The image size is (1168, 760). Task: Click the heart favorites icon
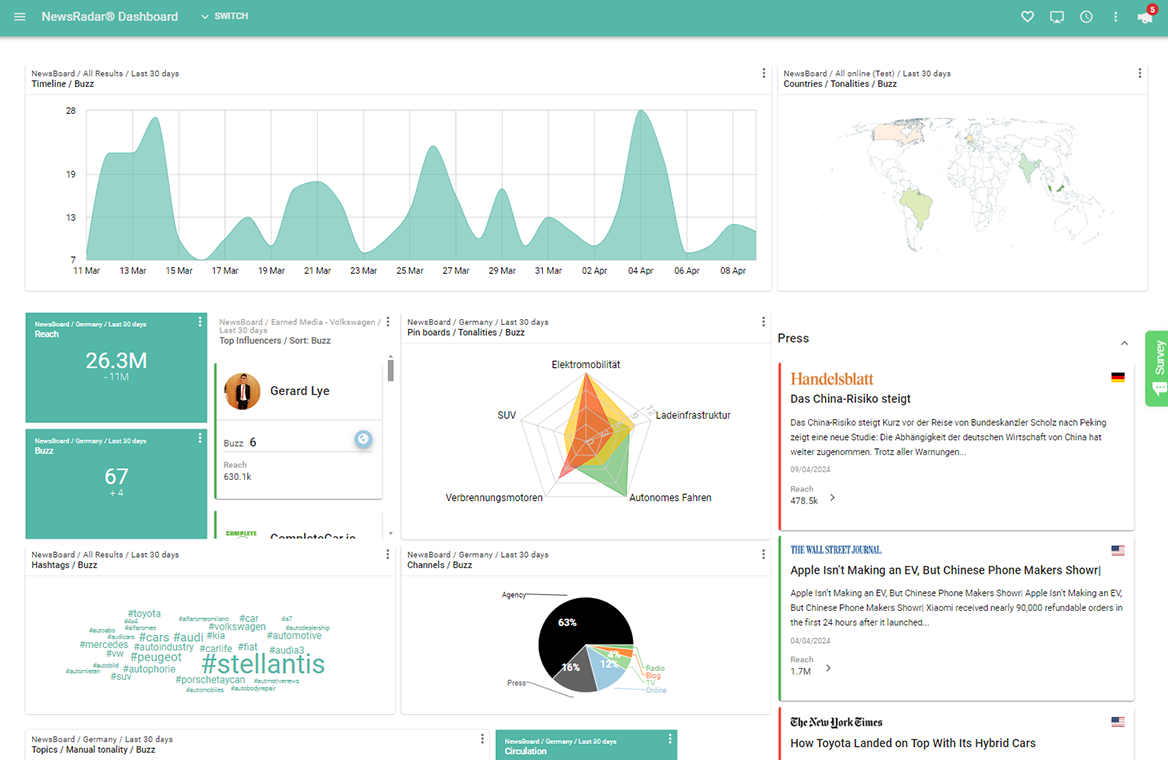[1027, 17]
